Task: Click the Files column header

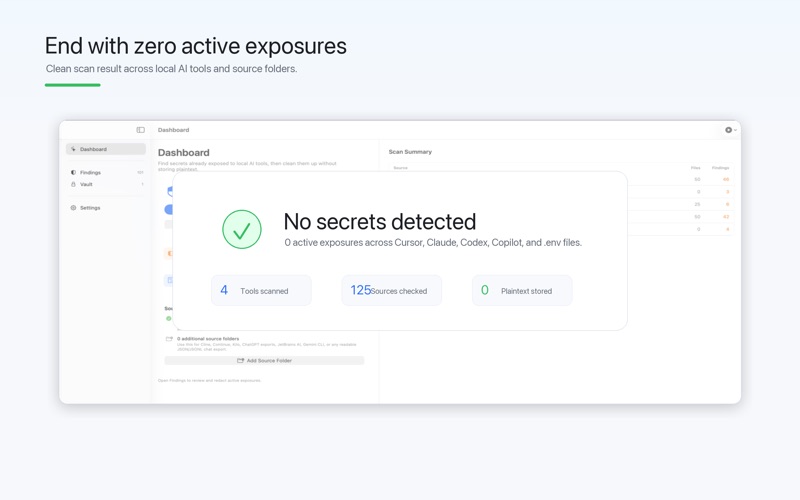Action: [695, 168]
